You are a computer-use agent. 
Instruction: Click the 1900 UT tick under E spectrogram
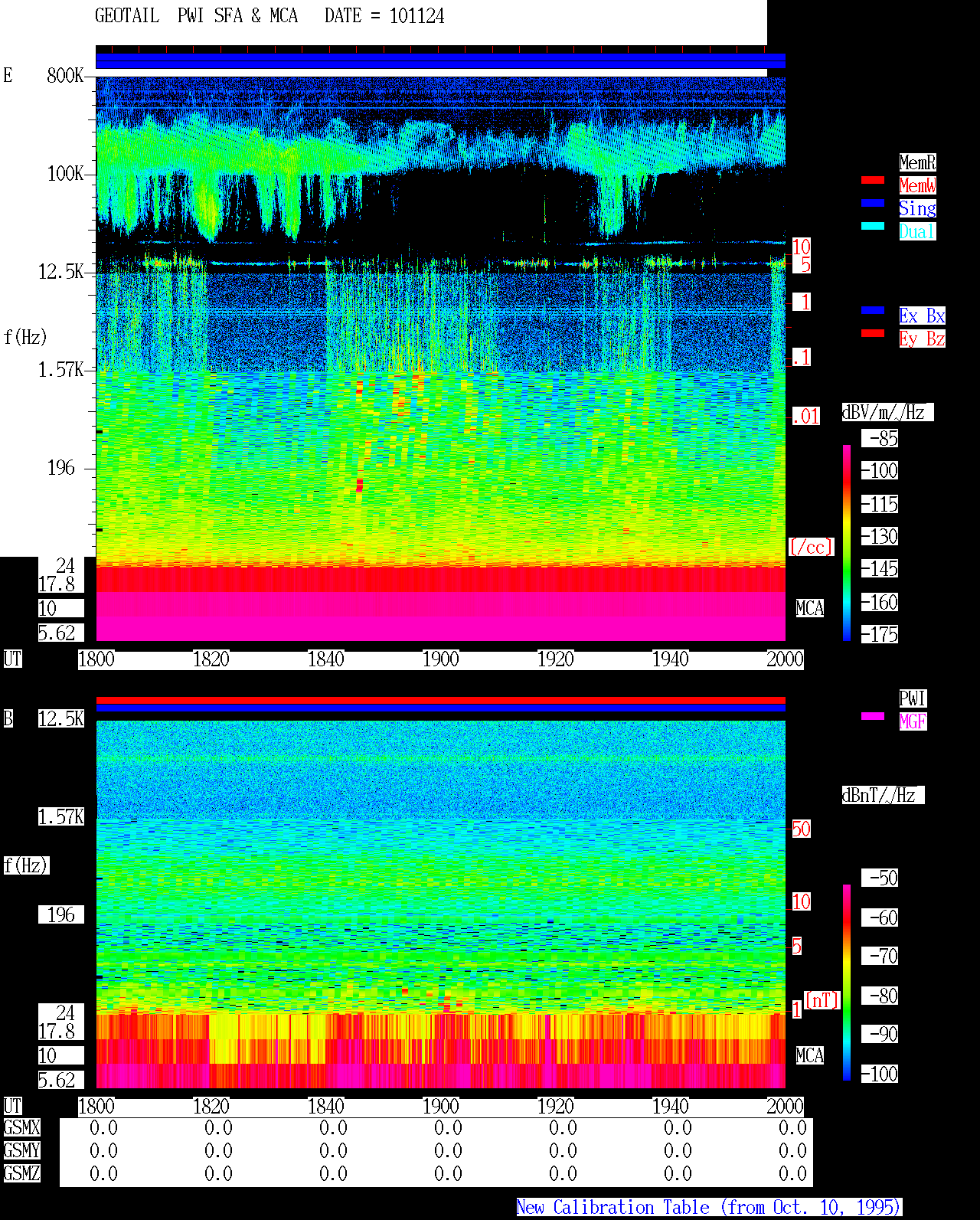[x=441, y=659]
